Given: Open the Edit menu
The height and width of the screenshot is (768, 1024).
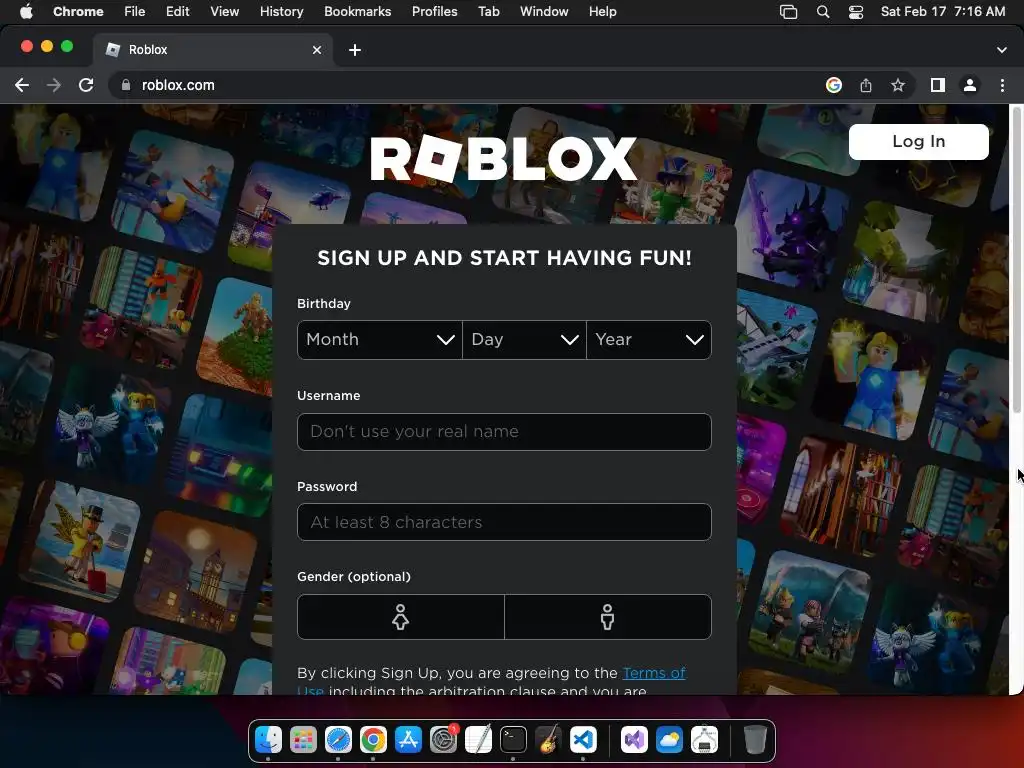Looking at the screenshot, I should 177,11.
